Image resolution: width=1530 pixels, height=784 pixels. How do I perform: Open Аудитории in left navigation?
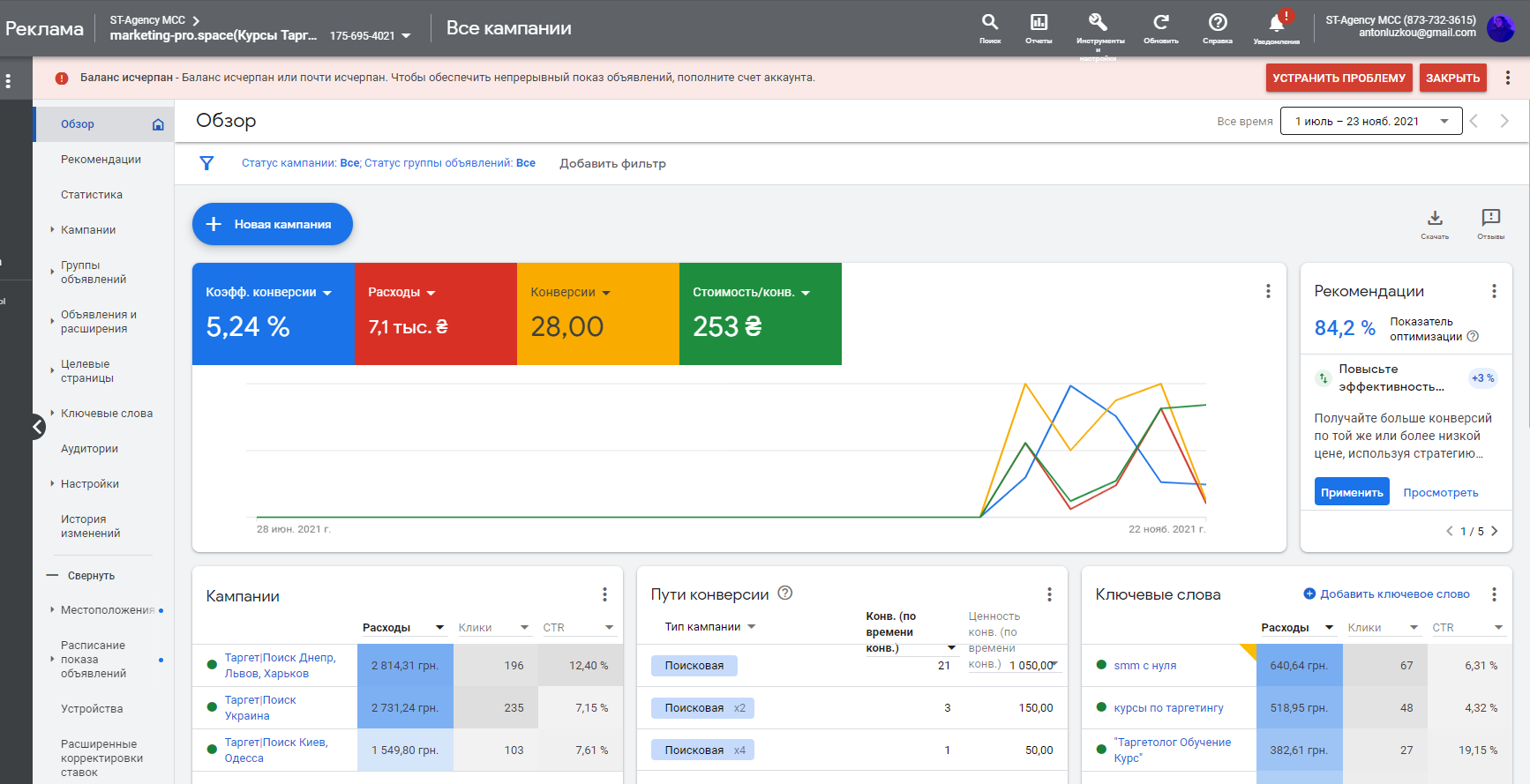[89, 449]
